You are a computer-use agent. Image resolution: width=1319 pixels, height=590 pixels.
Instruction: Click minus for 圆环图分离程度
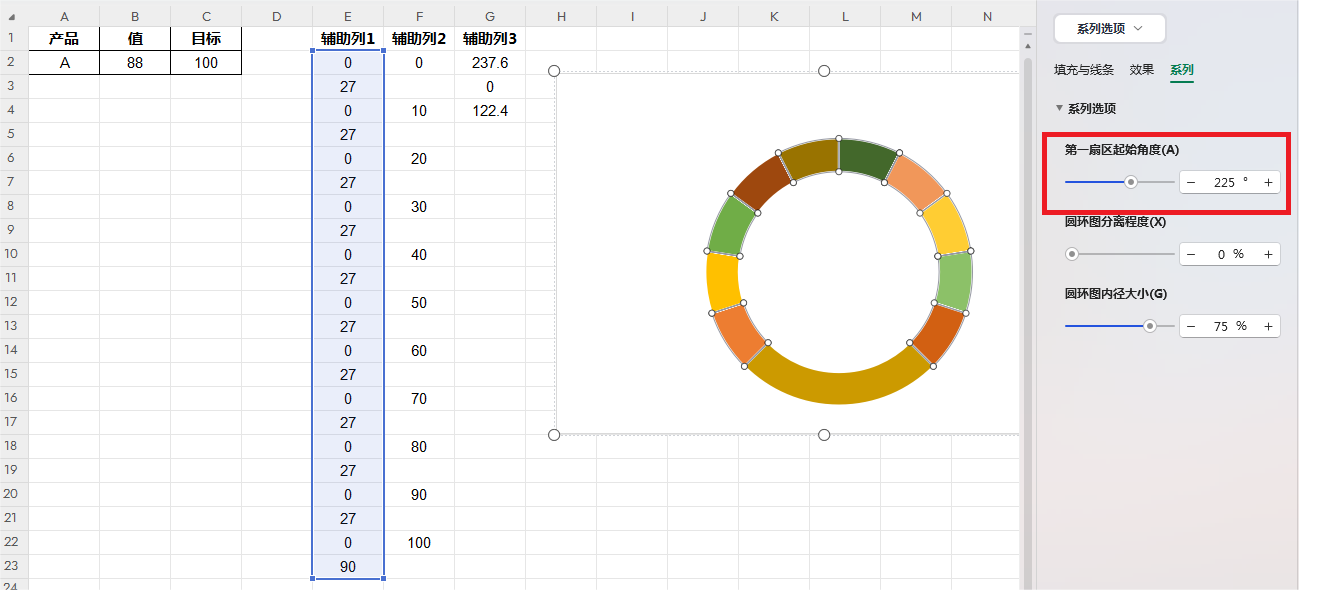pos(1191,255)
